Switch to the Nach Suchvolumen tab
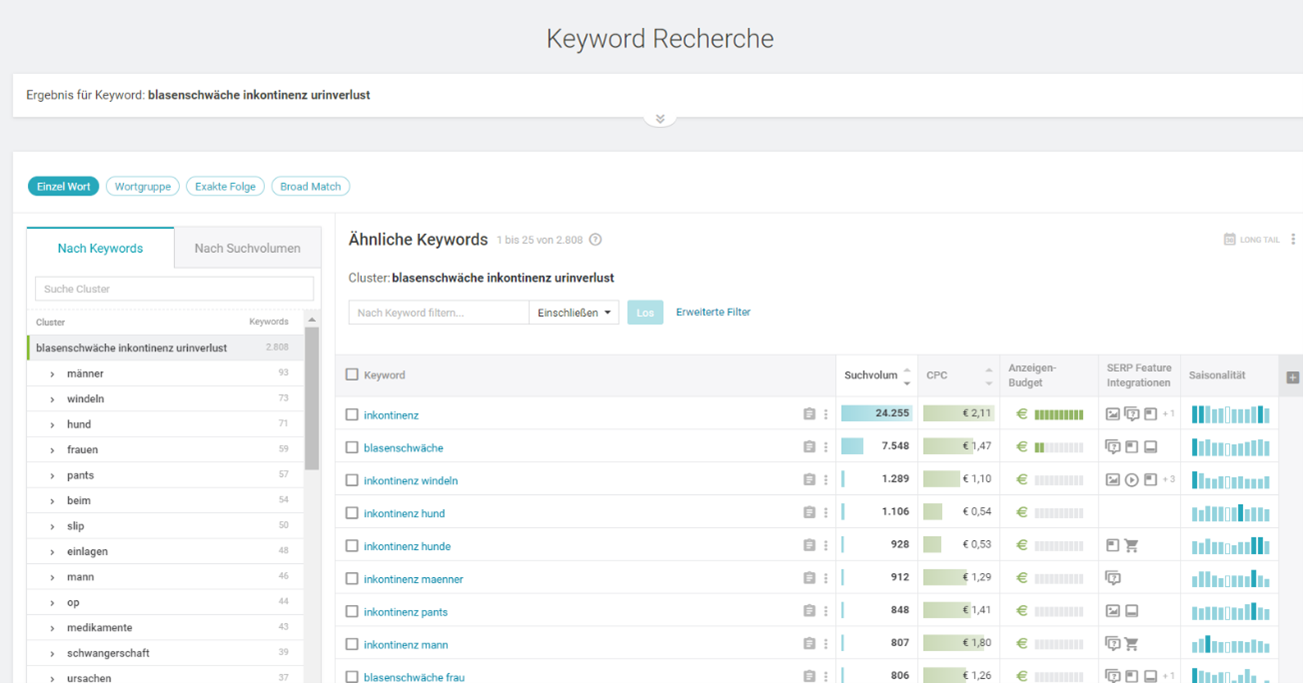Viewport: 1303px width, 683px height. point(247,248)
